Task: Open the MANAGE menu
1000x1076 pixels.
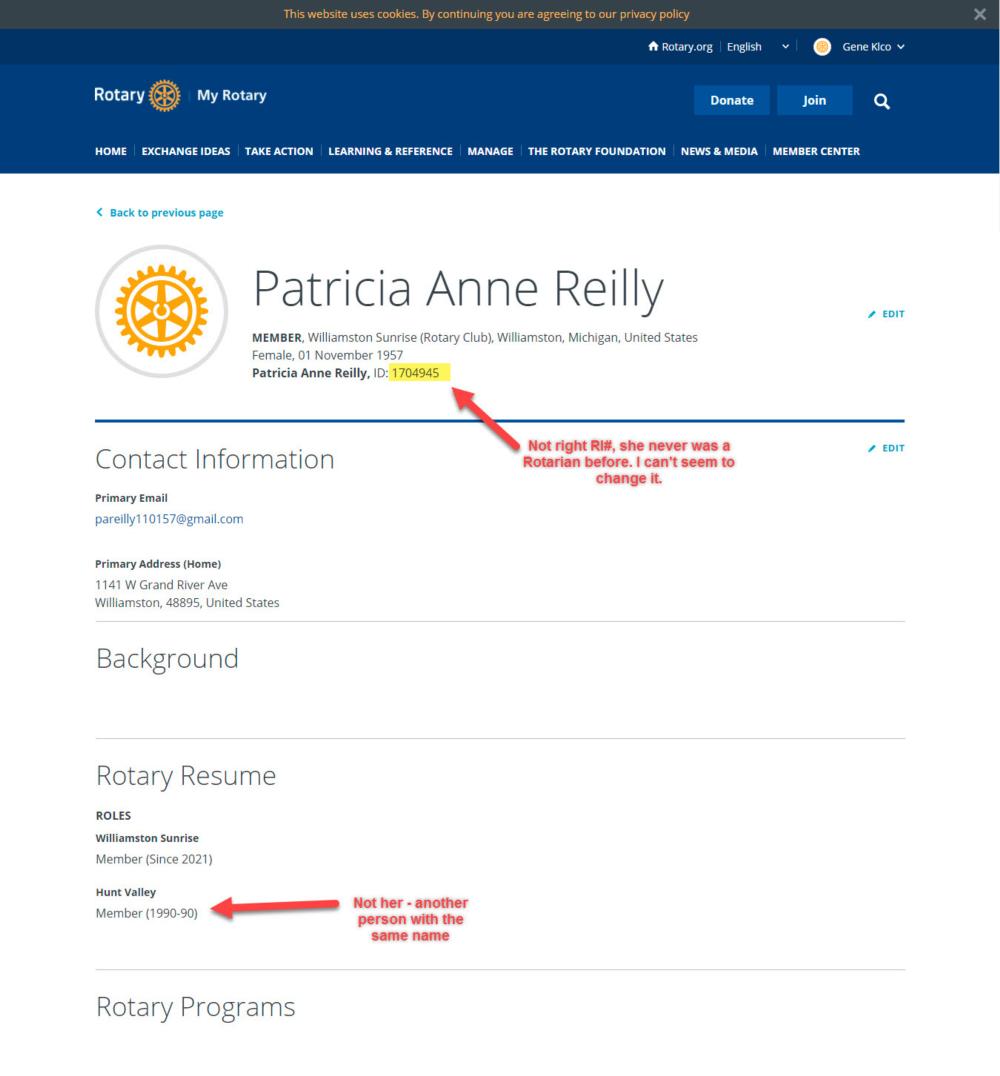Action: pos(490,151)
